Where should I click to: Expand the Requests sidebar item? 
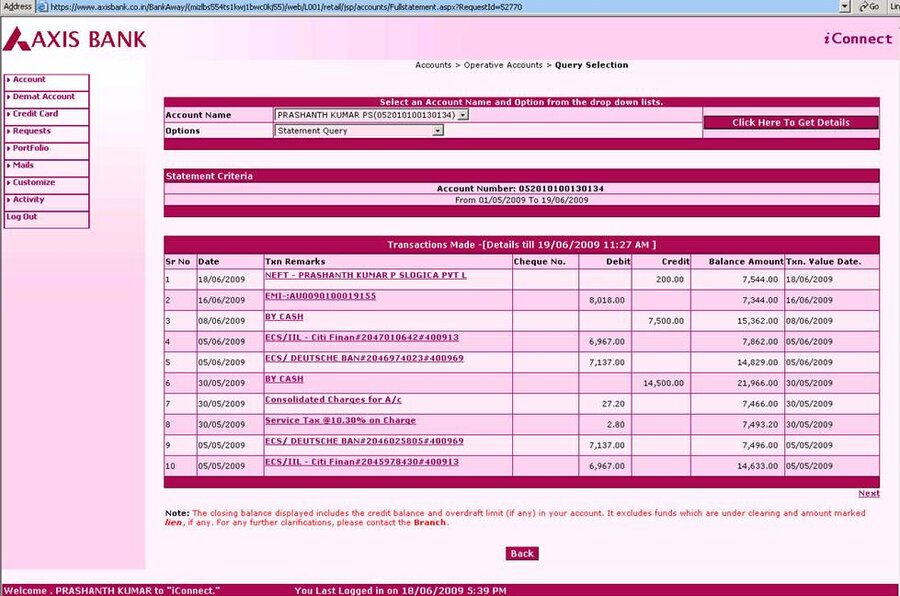pos(31,131)
